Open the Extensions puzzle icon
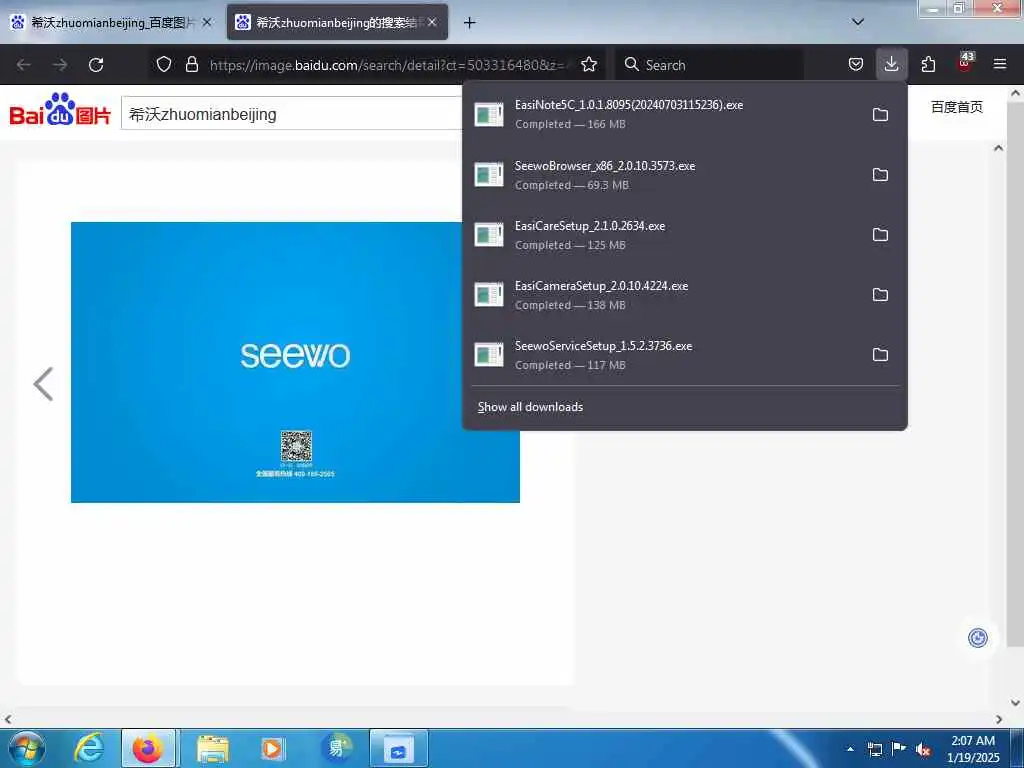Image resolution: width=1024 pixels, height=768 pixels. (928, 64)
